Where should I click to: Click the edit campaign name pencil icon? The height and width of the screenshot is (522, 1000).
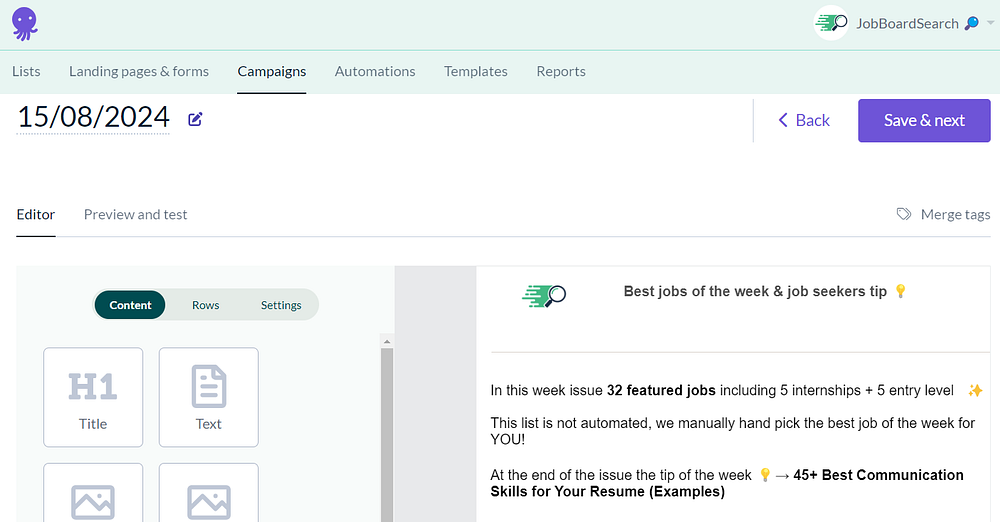coord(195,119)
